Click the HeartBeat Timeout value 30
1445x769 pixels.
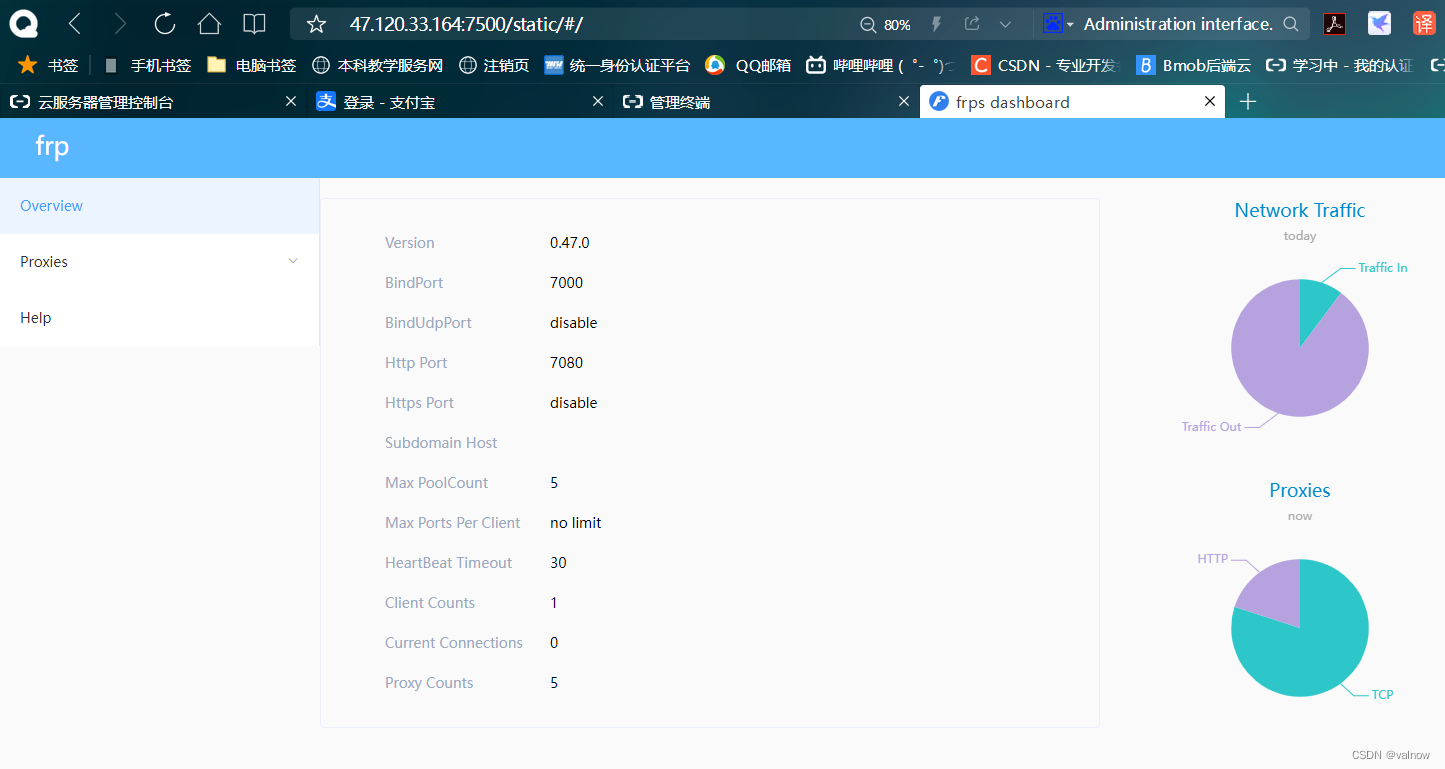tap(558, 563)
